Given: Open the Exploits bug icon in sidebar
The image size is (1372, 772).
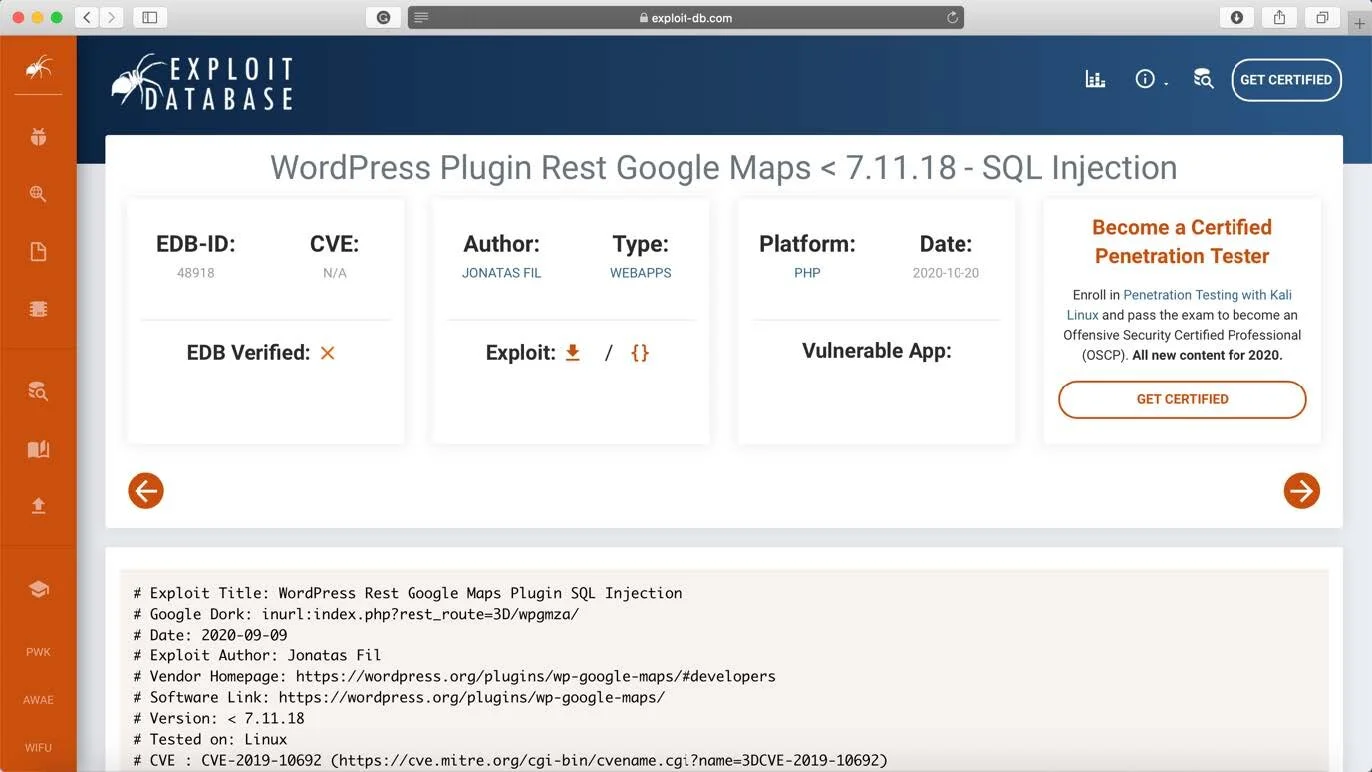Looking at the screenshot, I should tap(38, 137).
